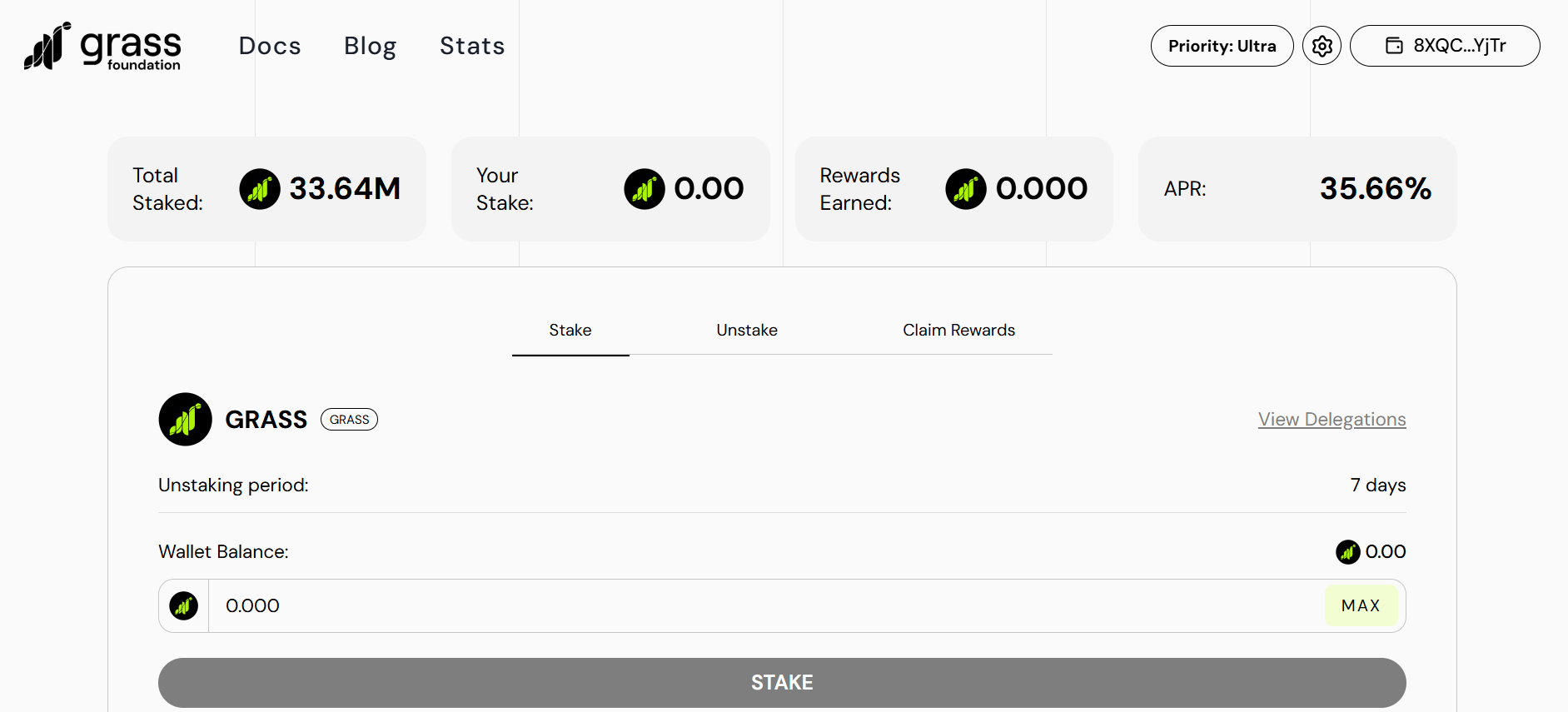Click the GRASS token icon in Your Stake card

645,189
